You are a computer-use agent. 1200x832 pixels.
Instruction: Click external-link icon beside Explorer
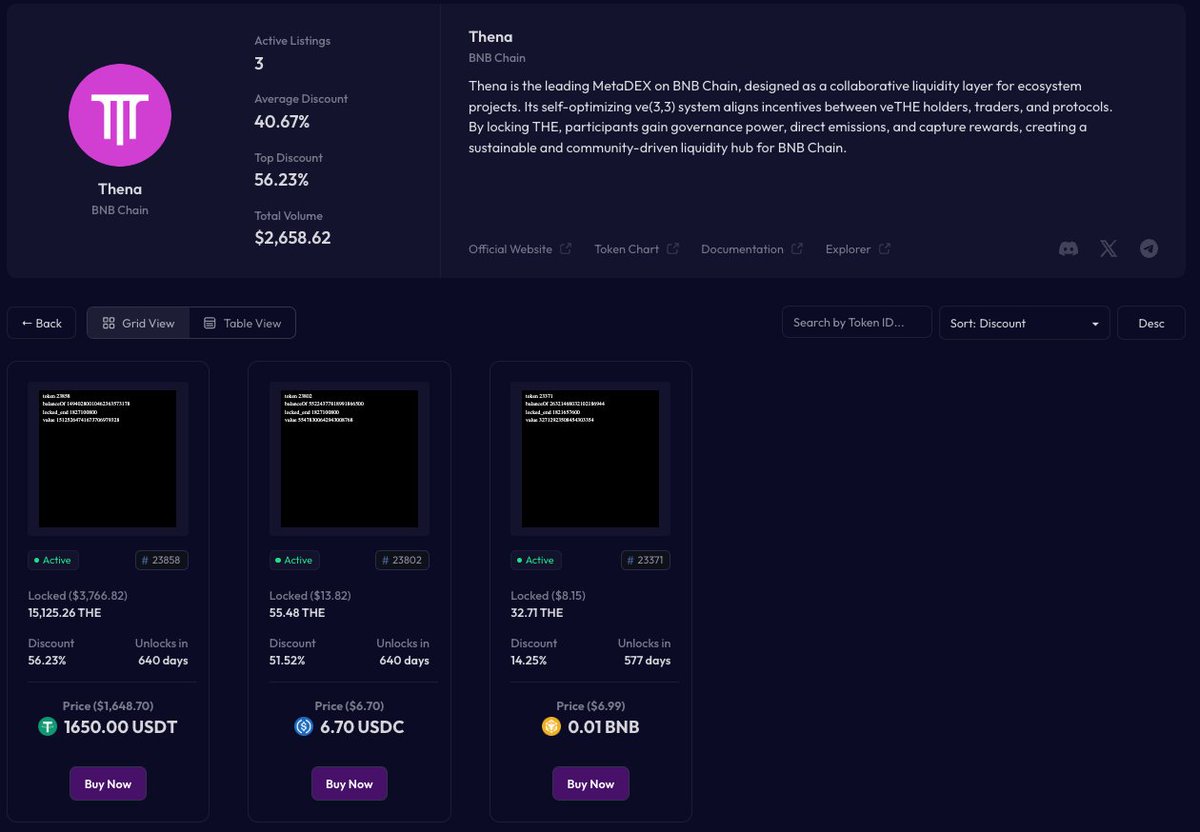885,249
